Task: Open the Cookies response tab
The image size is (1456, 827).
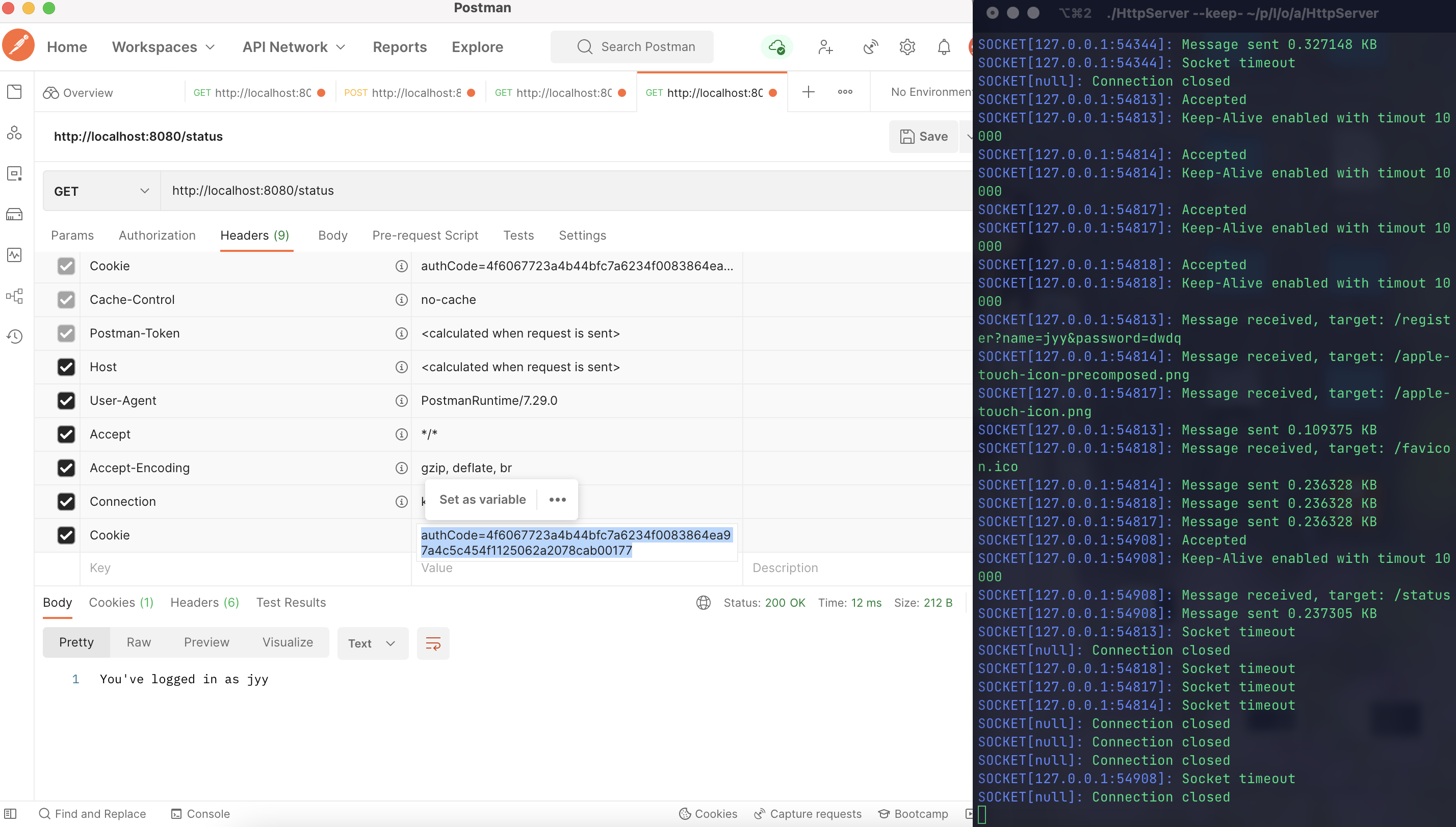Action: [x=120, y=603]
